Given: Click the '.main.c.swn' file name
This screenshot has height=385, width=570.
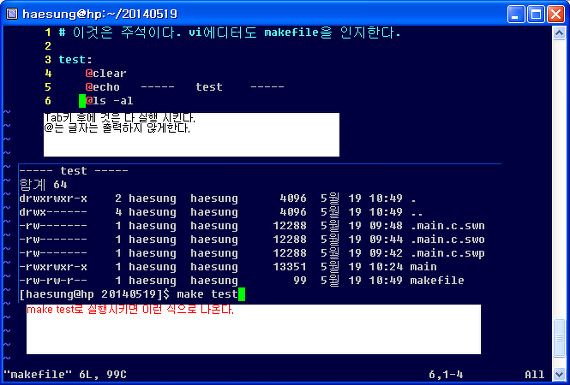Looking at the screenshot, I should tap(447, 226).
